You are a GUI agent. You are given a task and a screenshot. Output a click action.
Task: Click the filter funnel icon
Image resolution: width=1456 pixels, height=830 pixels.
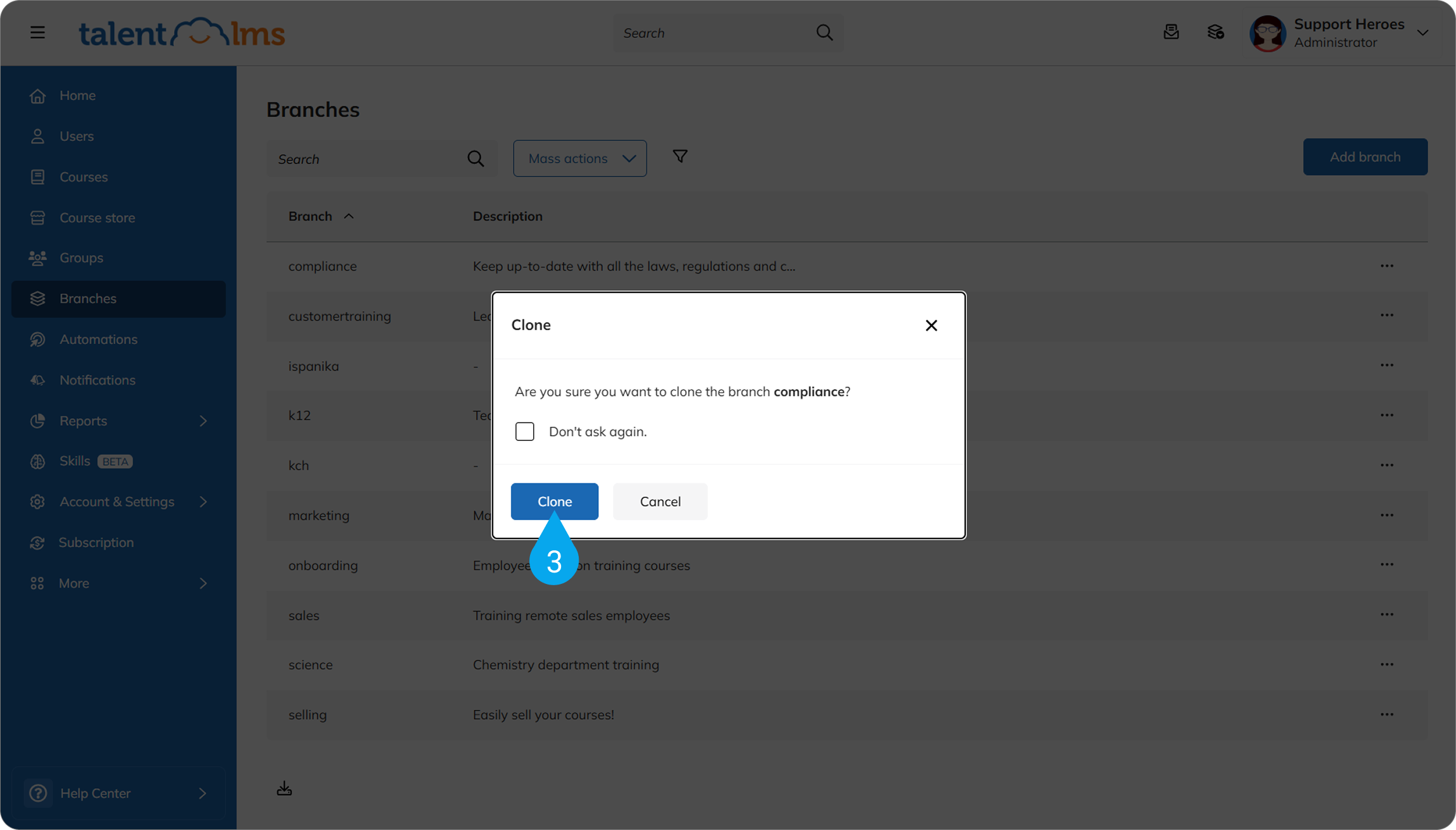680,156
